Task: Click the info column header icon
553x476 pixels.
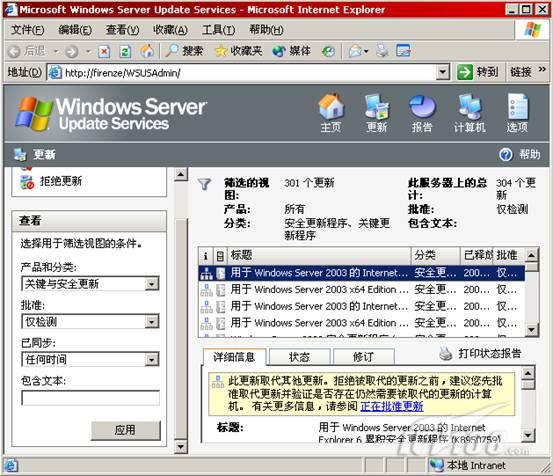Action: [x=206, y=256]
